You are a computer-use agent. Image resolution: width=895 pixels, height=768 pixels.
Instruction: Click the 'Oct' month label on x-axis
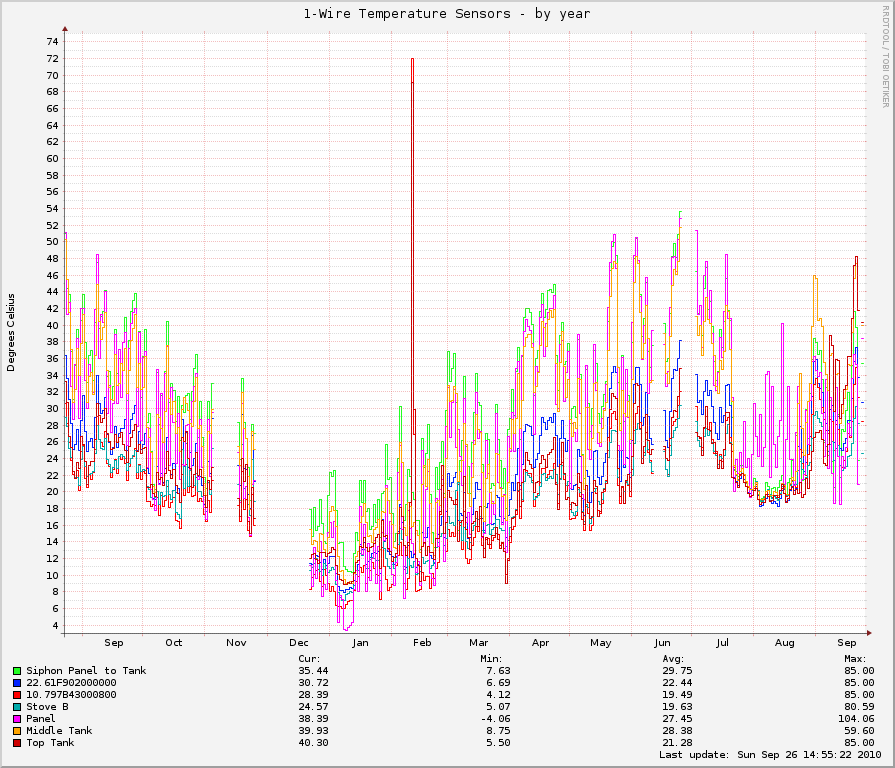tap(174, 643)
